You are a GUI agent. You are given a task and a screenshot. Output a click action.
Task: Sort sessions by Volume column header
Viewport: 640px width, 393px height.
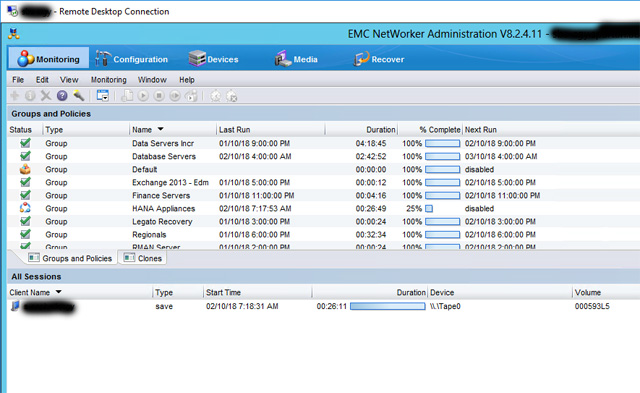pos(588,293)
